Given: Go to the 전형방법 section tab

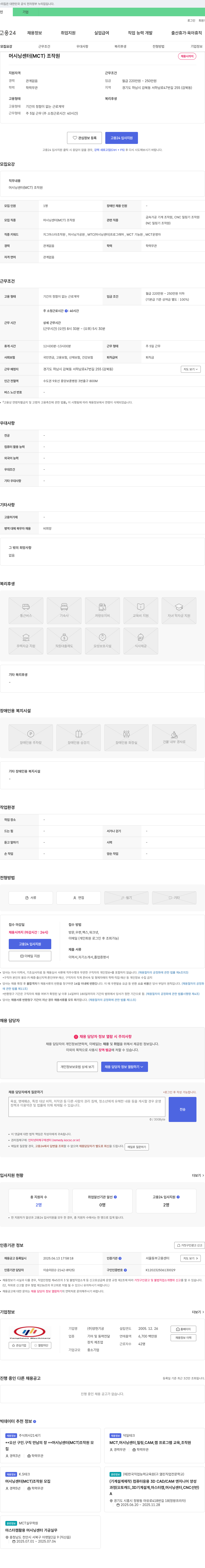Looking at the screenshot, I should click(x=158, y=46).
